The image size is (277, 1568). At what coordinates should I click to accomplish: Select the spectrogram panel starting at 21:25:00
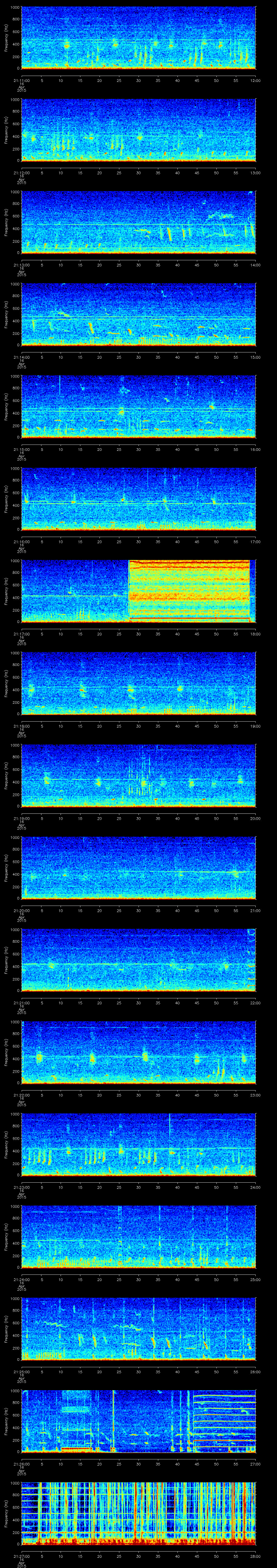pyautogui.click(x=138, y=1329)
